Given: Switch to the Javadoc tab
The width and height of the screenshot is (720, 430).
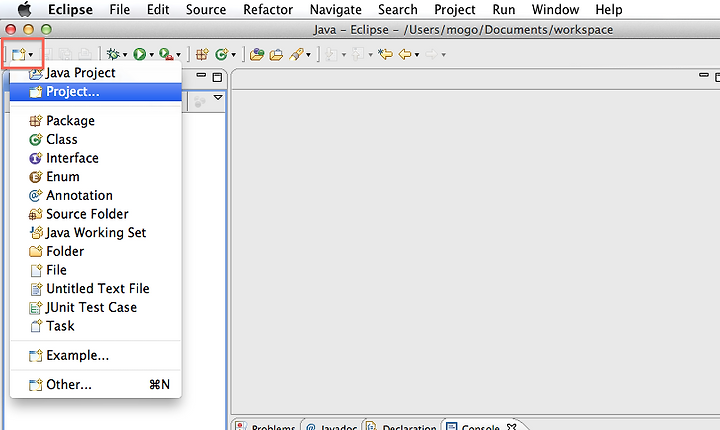Looking at the screenshot, I should pos(332,426).
